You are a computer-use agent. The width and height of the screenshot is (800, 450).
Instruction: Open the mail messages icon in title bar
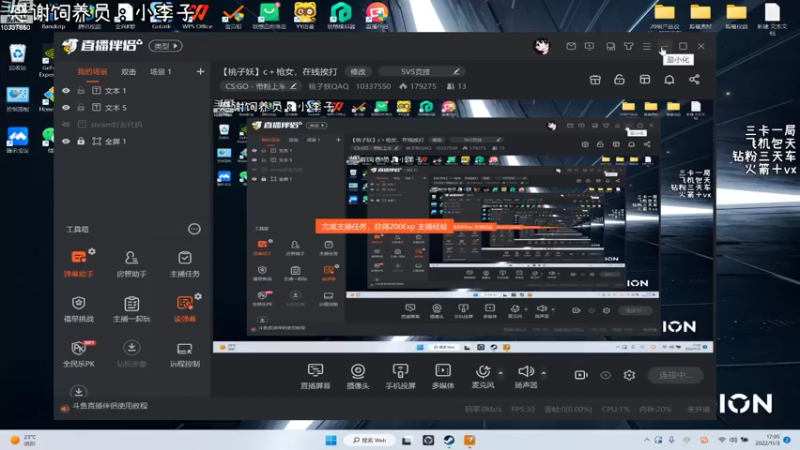coord(571,46)
